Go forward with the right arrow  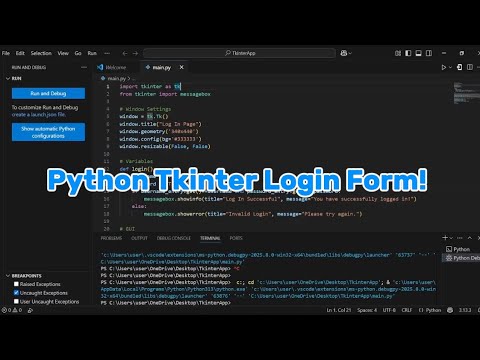(x=135, y=53)
